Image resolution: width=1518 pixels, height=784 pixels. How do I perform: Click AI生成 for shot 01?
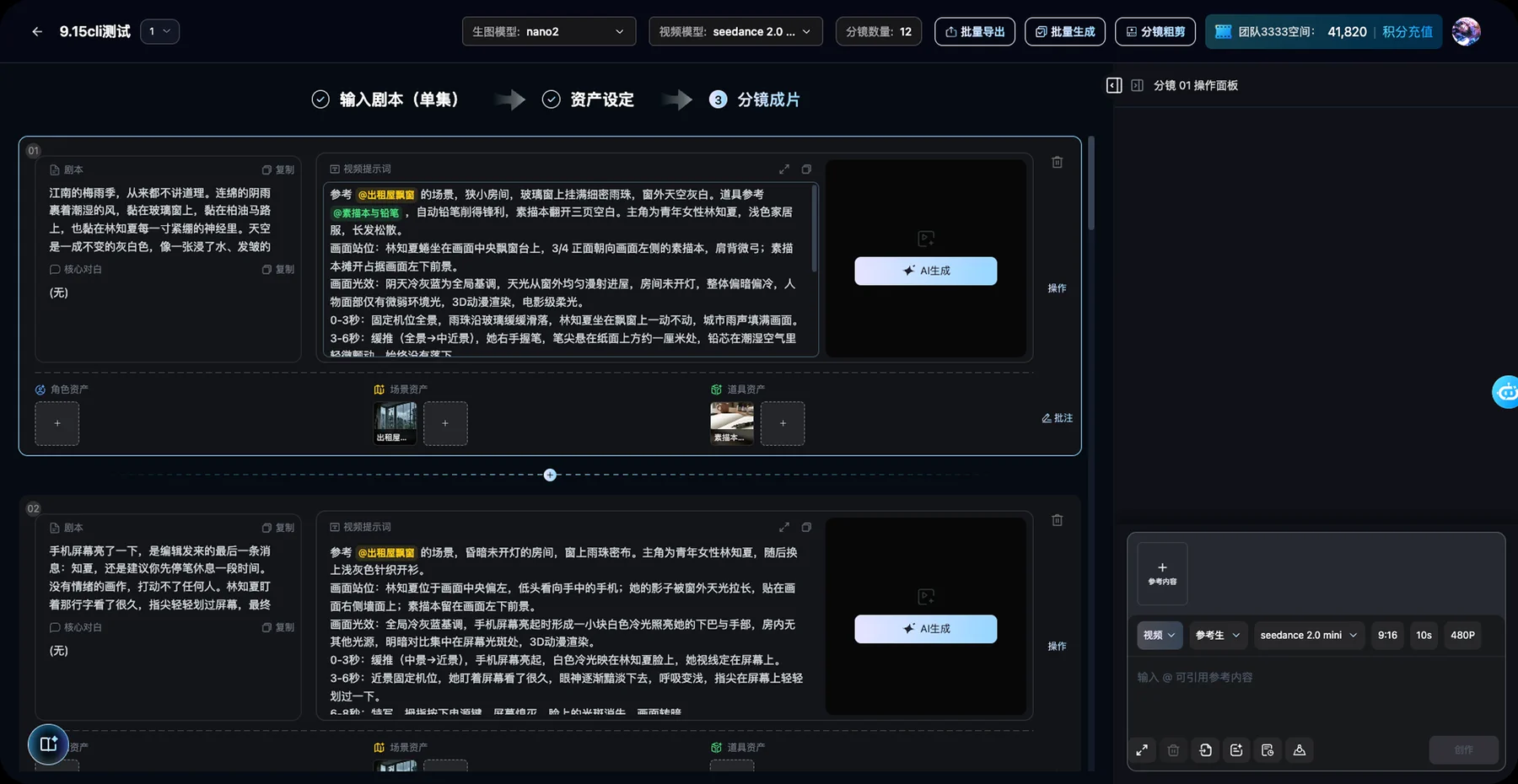tap(926, 271)
